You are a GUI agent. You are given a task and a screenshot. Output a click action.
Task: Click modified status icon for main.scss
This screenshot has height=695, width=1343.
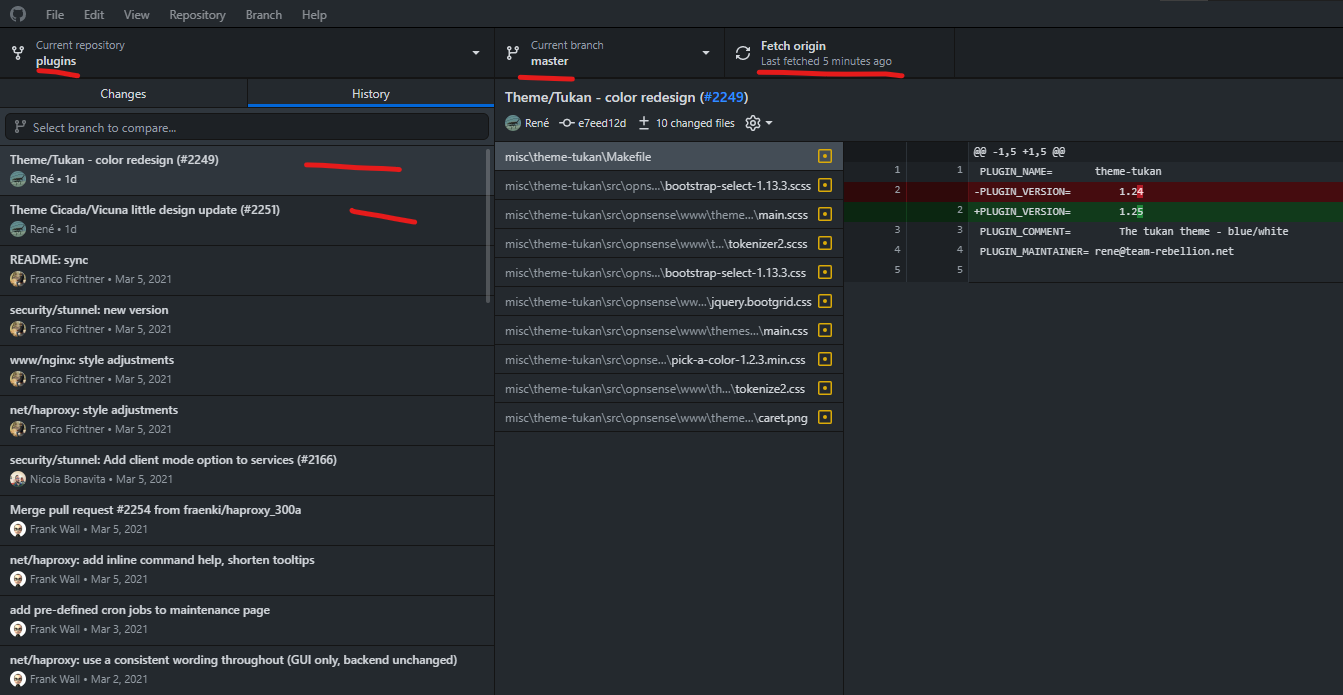pos(825,214)
